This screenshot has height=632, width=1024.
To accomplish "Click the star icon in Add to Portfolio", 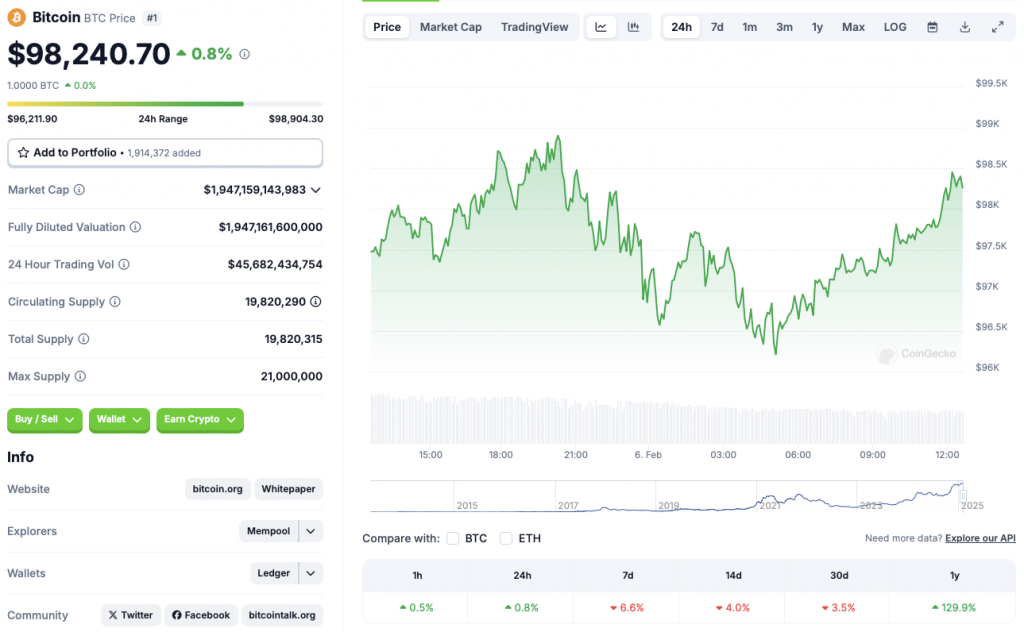I will pos(24,152).
